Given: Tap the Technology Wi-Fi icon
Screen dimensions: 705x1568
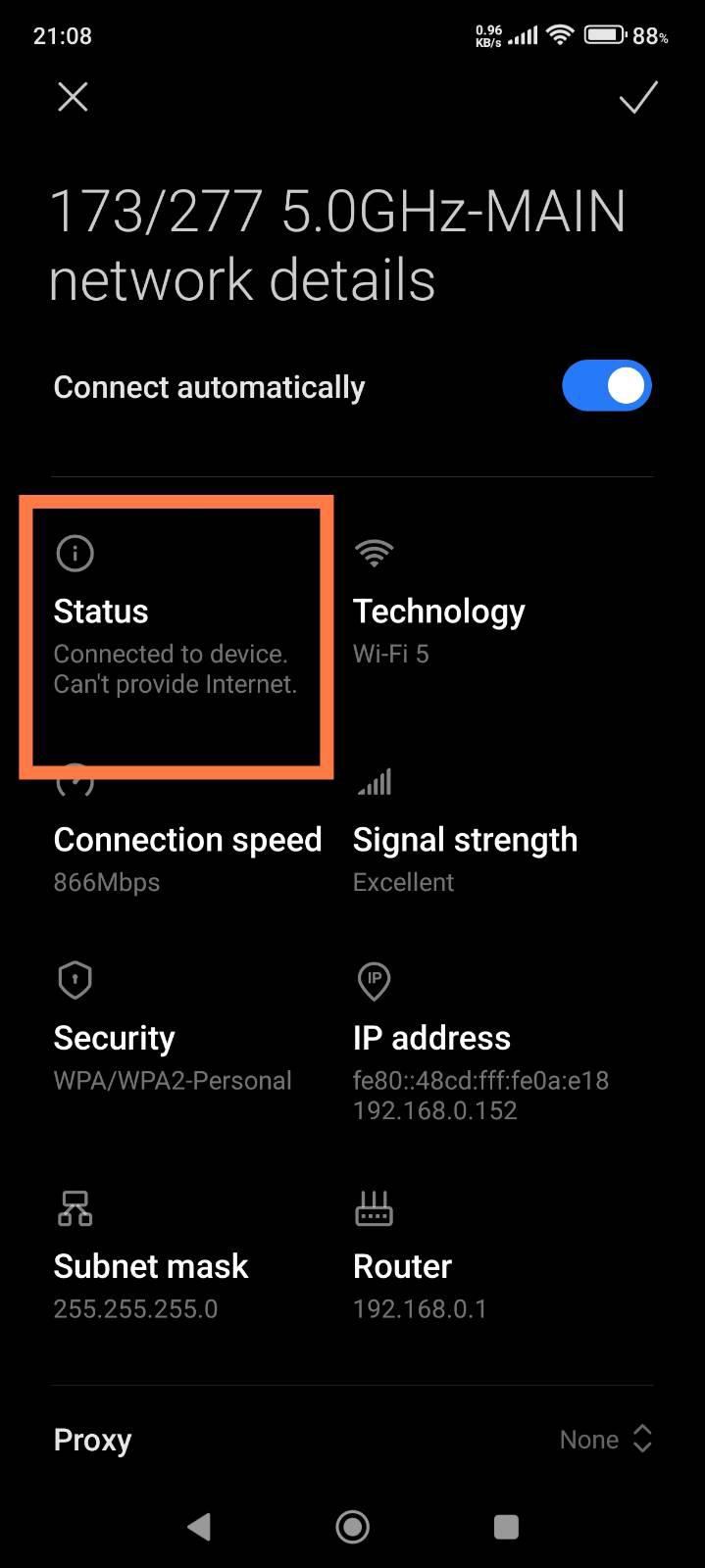Looking at the screenshot, I should pyautogui.click(x=374, y=554).
